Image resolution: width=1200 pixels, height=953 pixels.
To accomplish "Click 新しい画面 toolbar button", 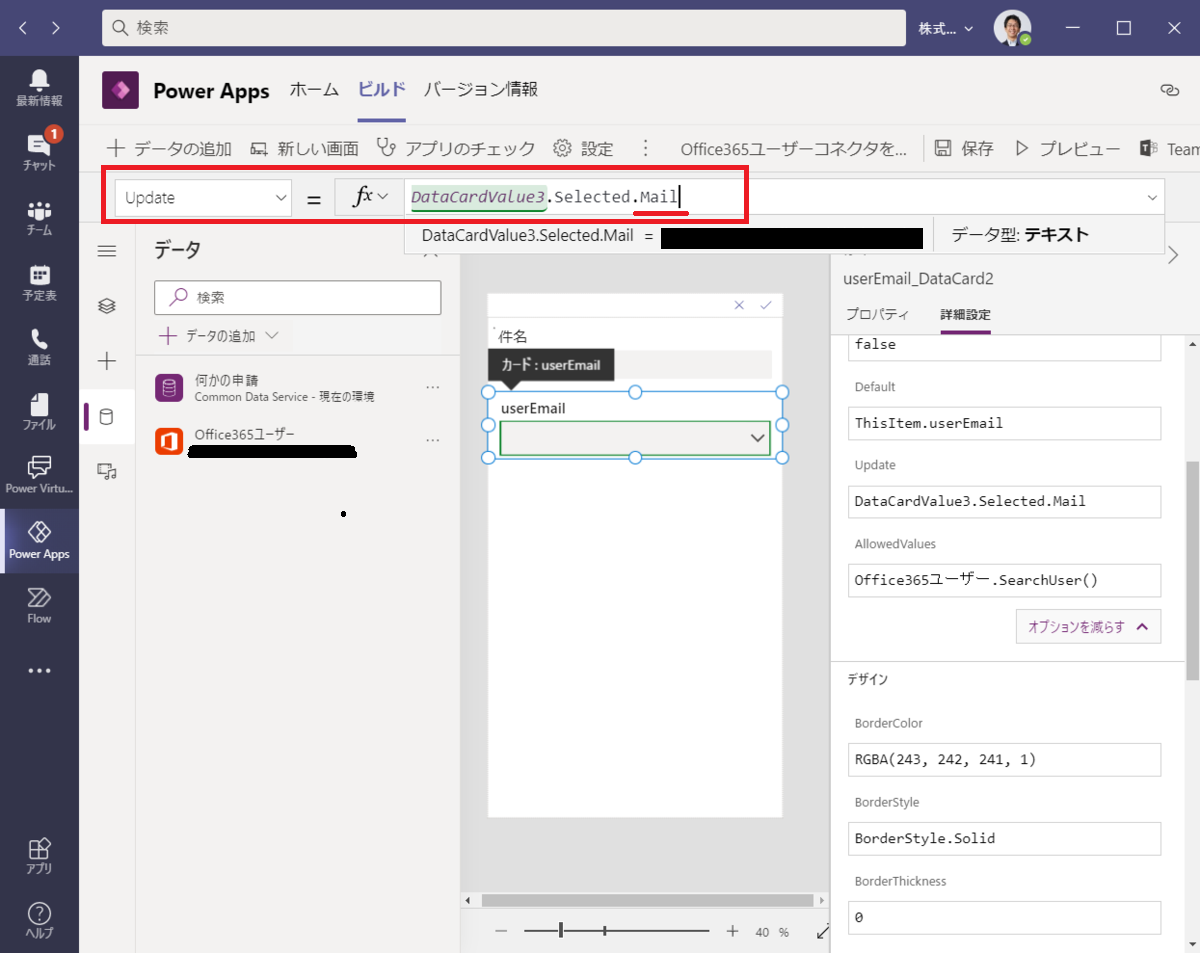I will point(304,148).
